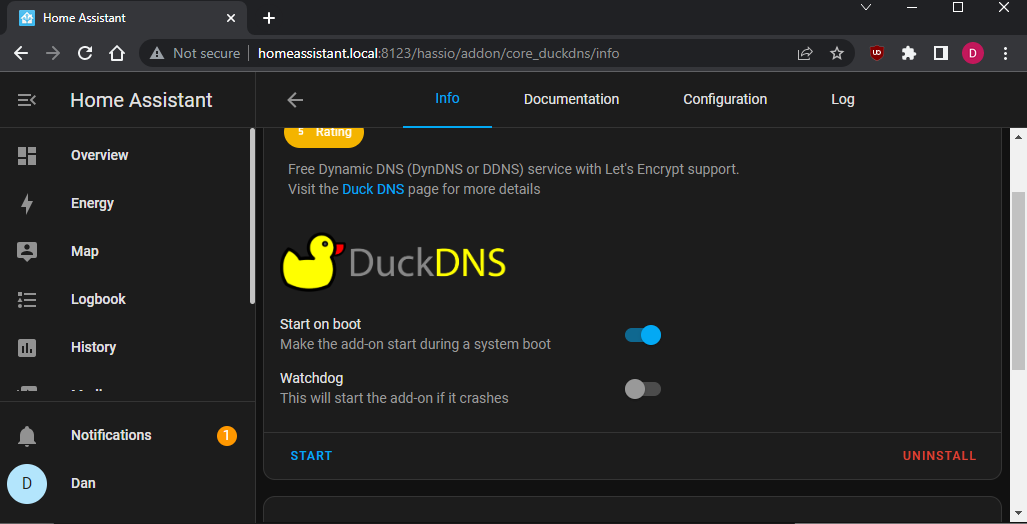
Task: Disable Start on boot toggle
Action: (x=643, y=335)
